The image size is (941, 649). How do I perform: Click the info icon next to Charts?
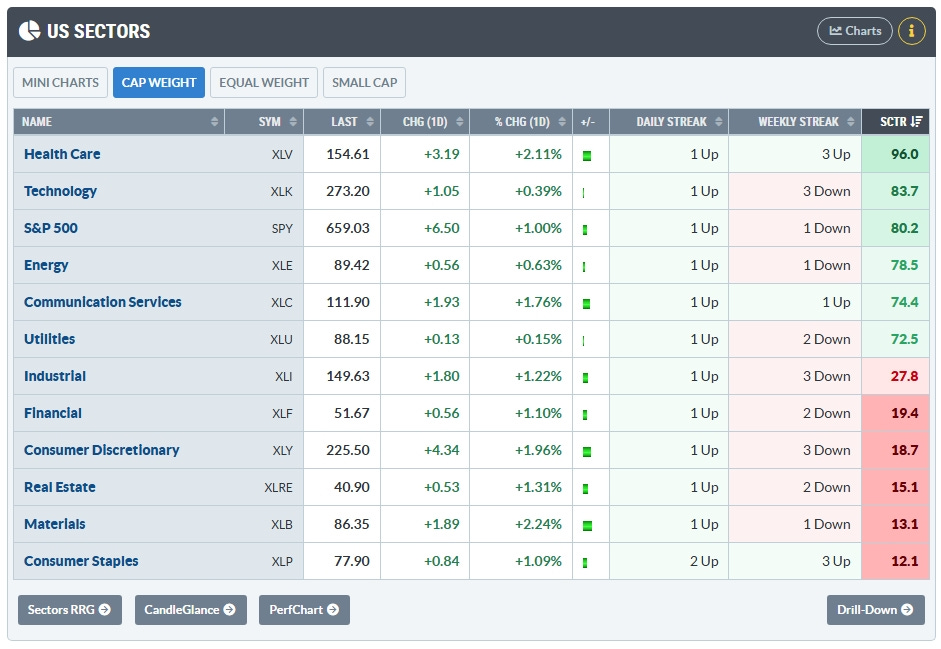point(911,31)
